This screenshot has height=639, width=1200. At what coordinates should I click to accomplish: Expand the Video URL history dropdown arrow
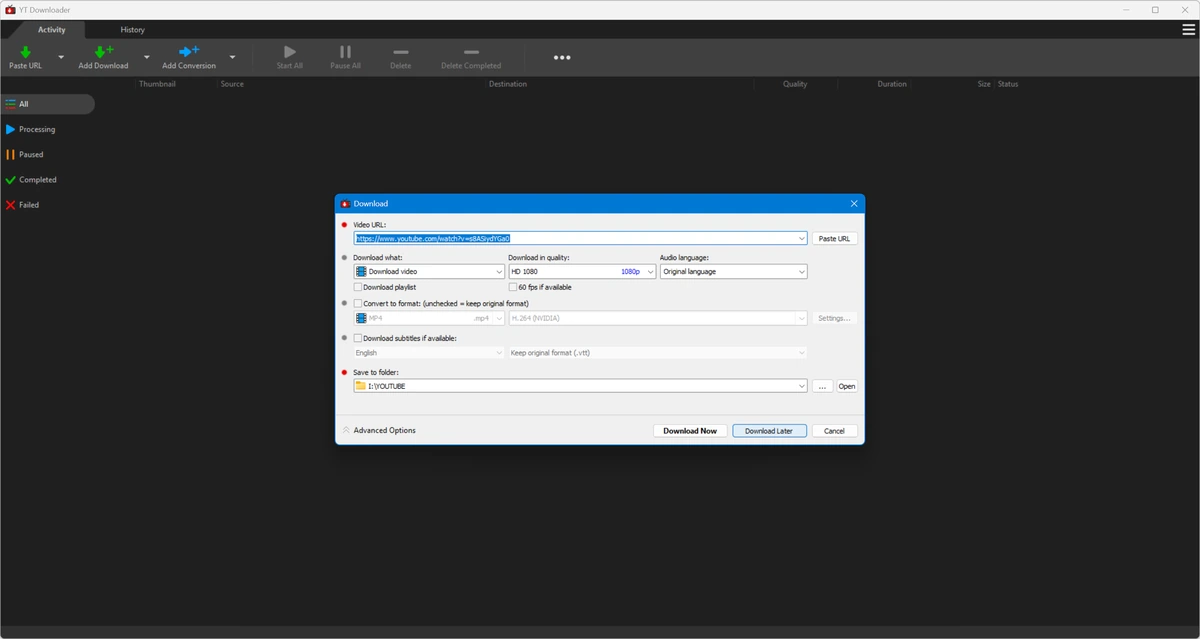coord(802,239)
